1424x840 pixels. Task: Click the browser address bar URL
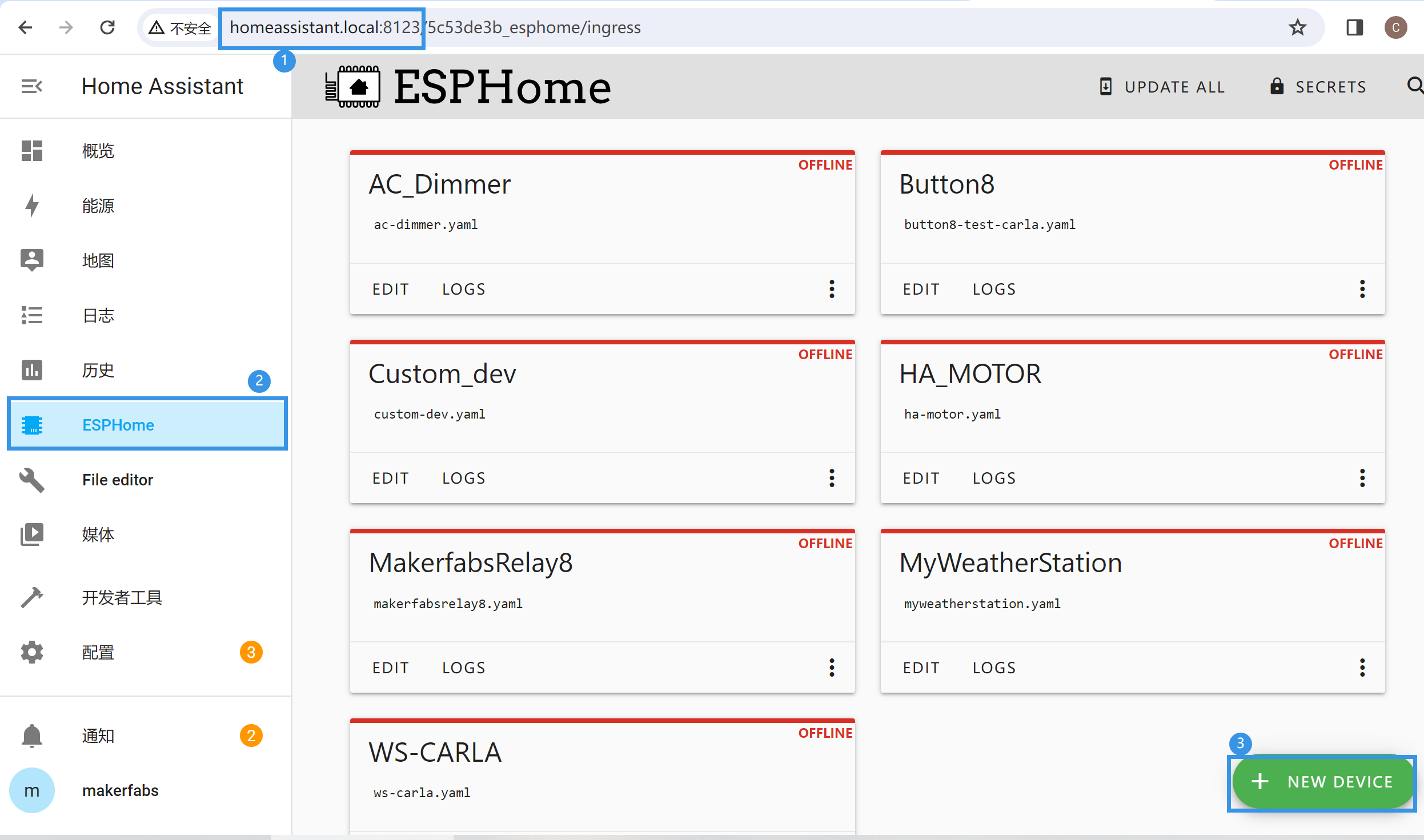[x=435, y=27]
